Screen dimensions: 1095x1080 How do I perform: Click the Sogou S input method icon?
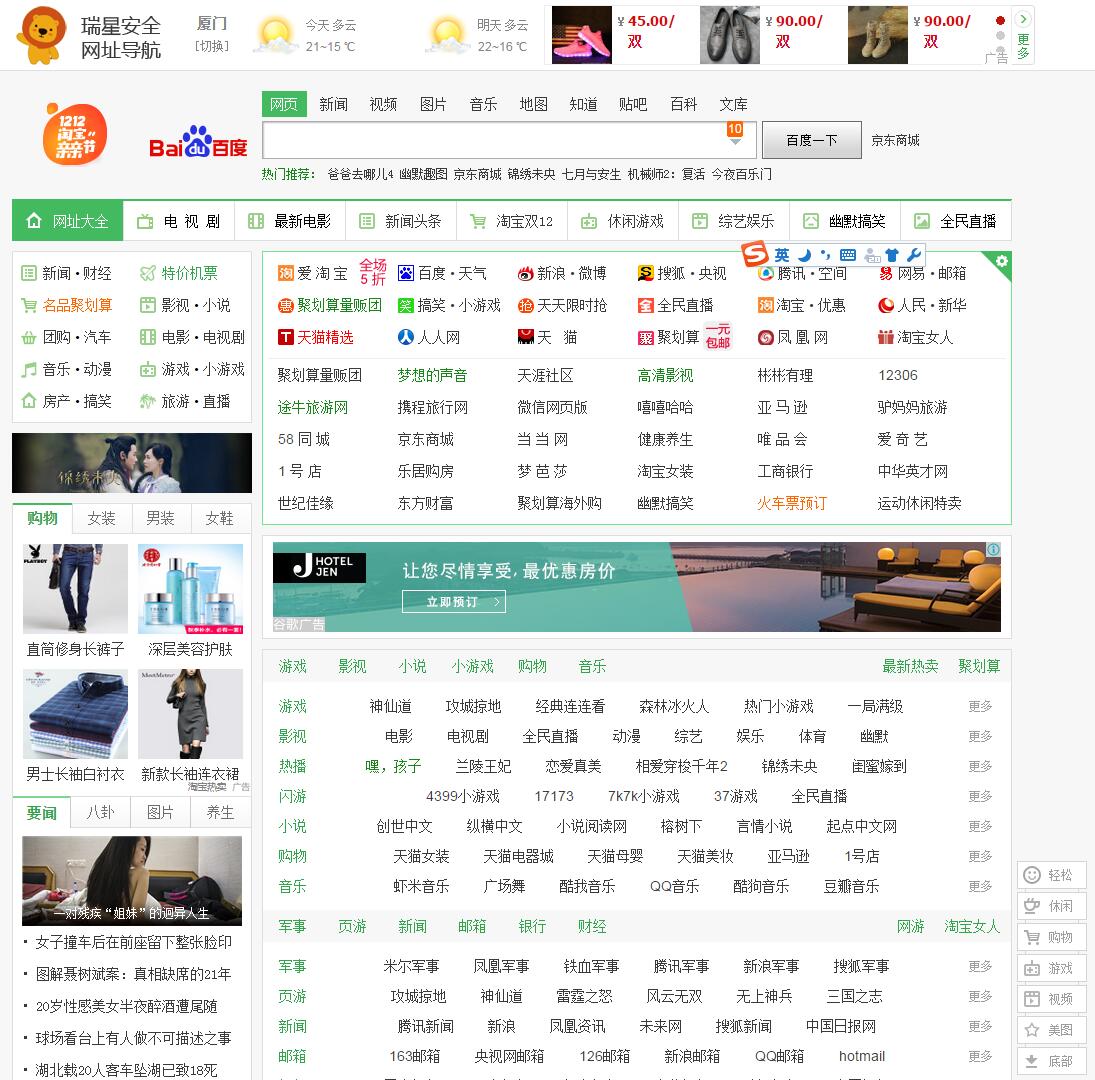pos(754,253)
